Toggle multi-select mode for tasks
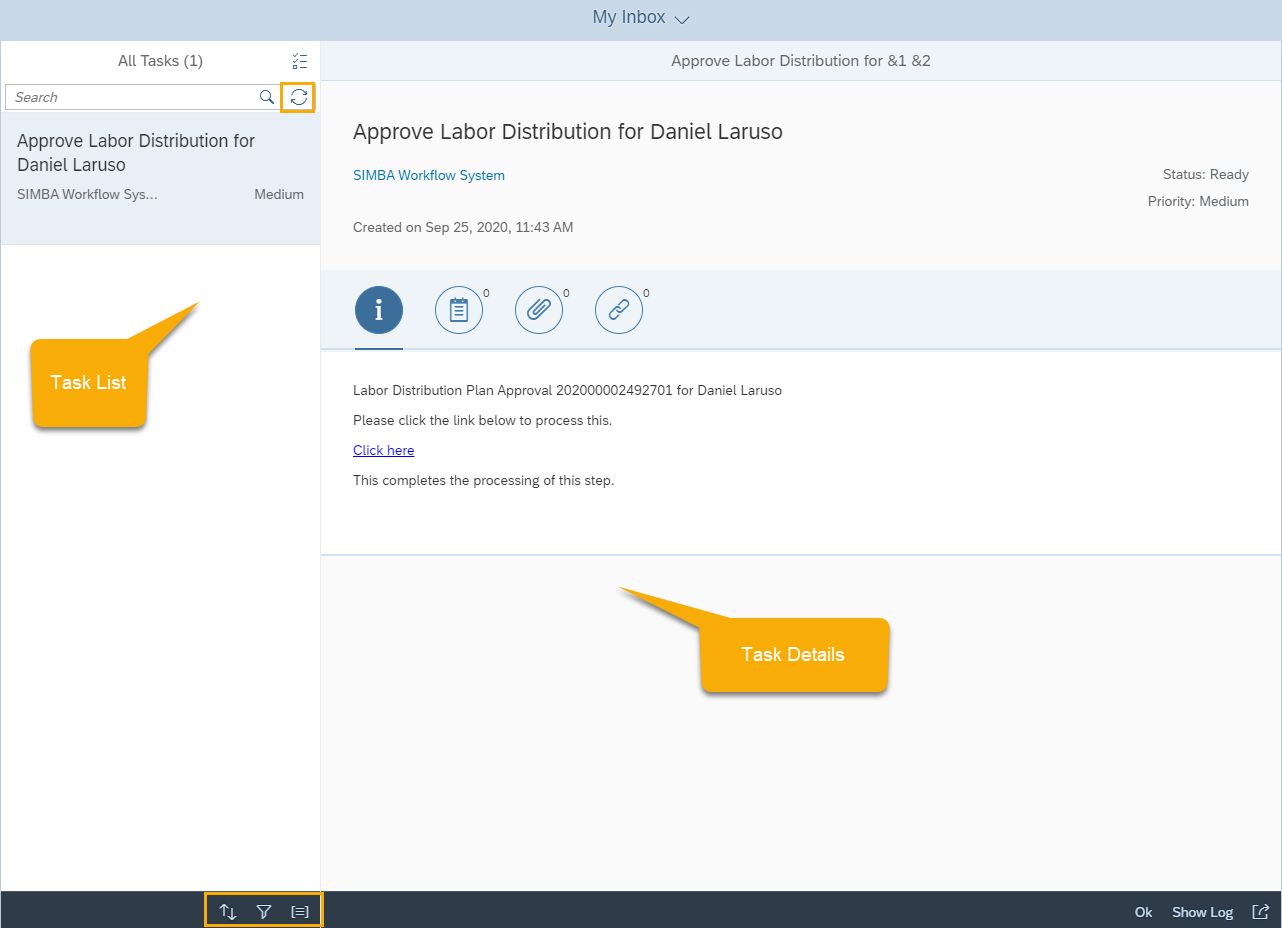Viewport: 1282px width, 928px height. (300, 60)
